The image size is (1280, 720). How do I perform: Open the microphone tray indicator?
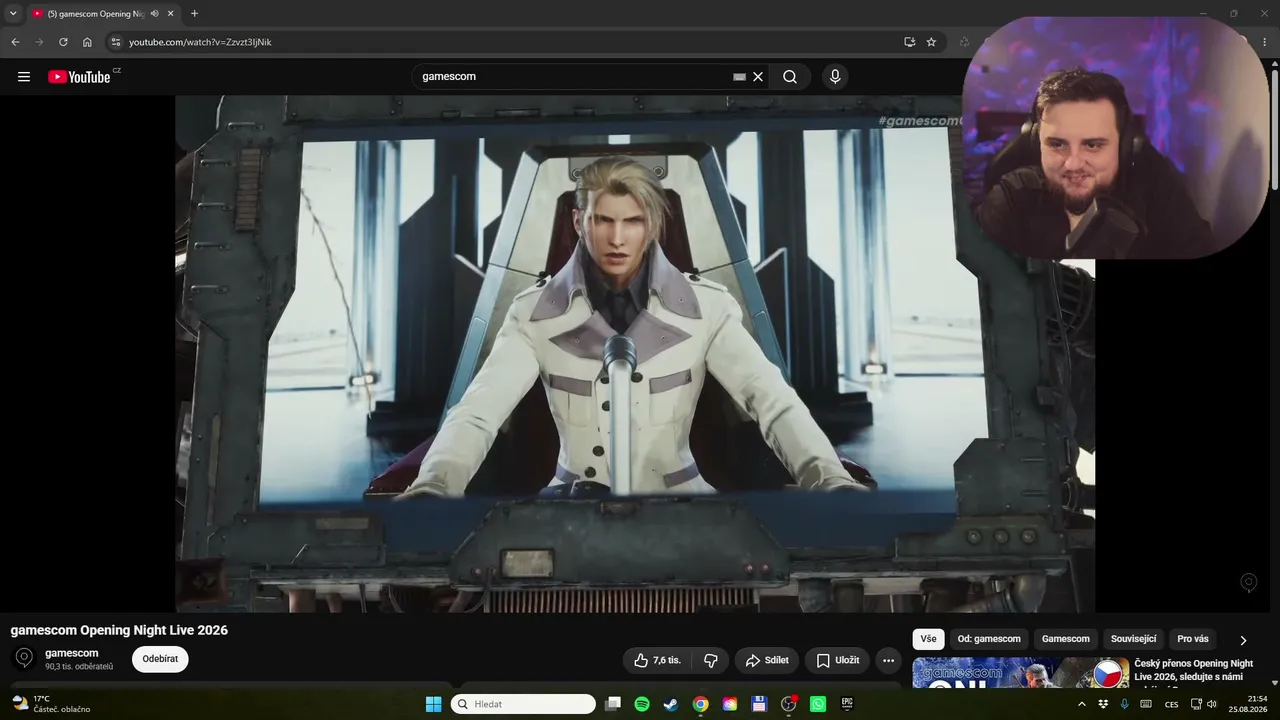point(1125,704)
